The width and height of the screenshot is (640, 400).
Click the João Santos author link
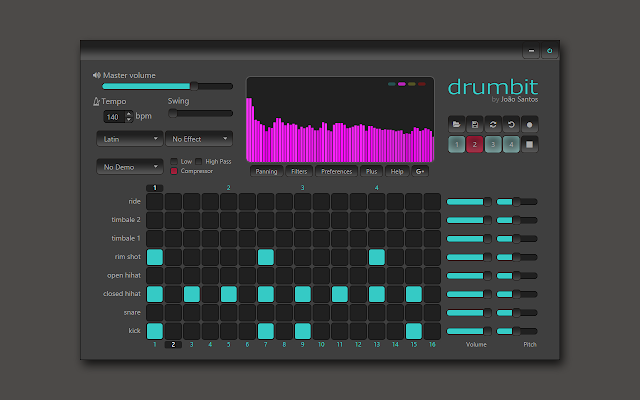coord(519,100)
